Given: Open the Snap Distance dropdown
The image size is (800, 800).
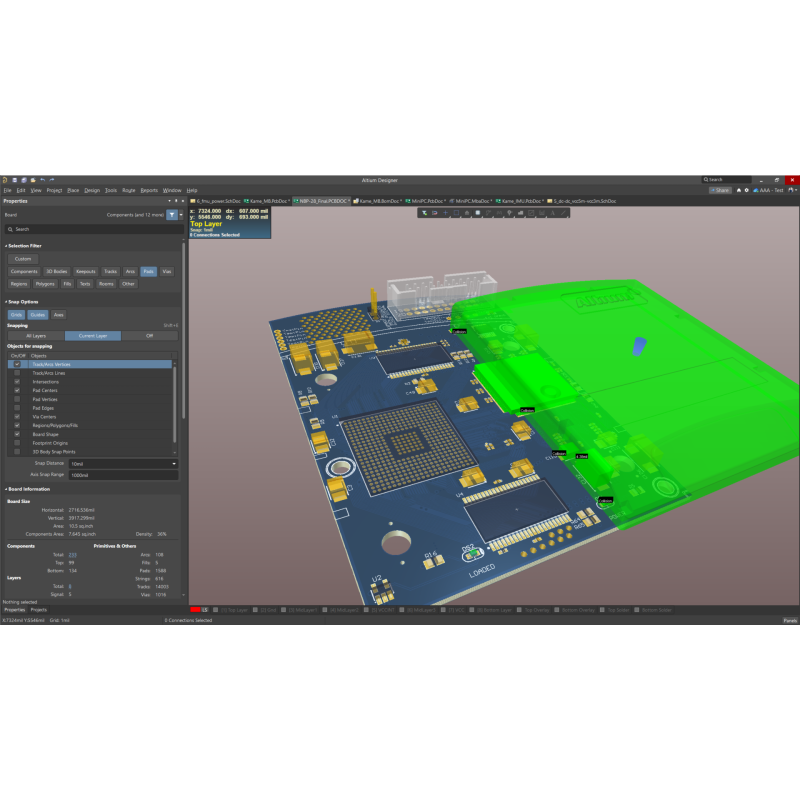Looking at the screenshot, I should click(173, 464).
